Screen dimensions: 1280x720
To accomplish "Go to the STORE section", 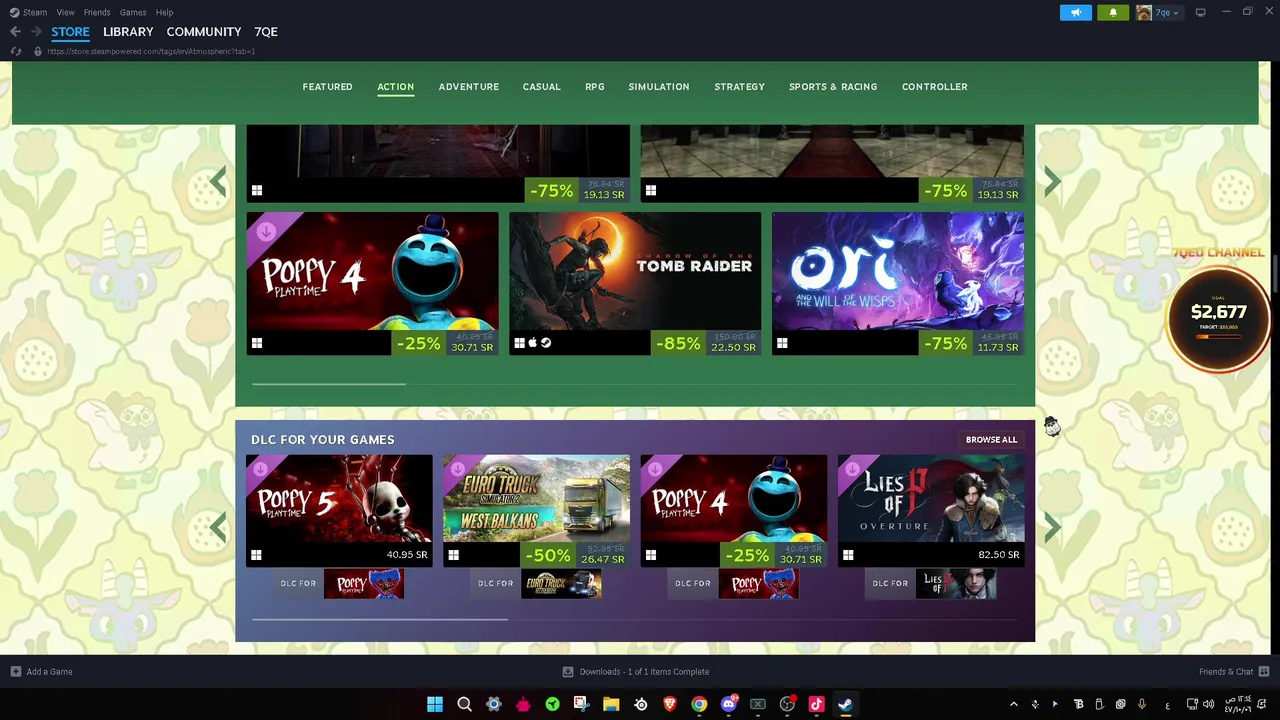I will coord(70,32).
